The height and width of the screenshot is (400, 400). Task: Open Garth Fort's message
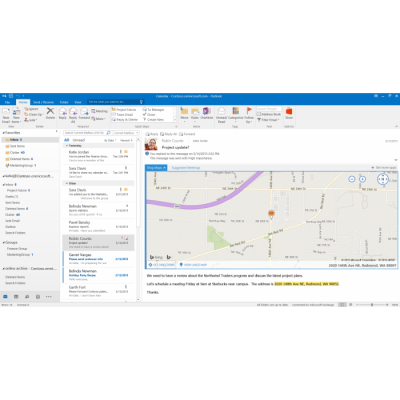(x=98, y=291)
